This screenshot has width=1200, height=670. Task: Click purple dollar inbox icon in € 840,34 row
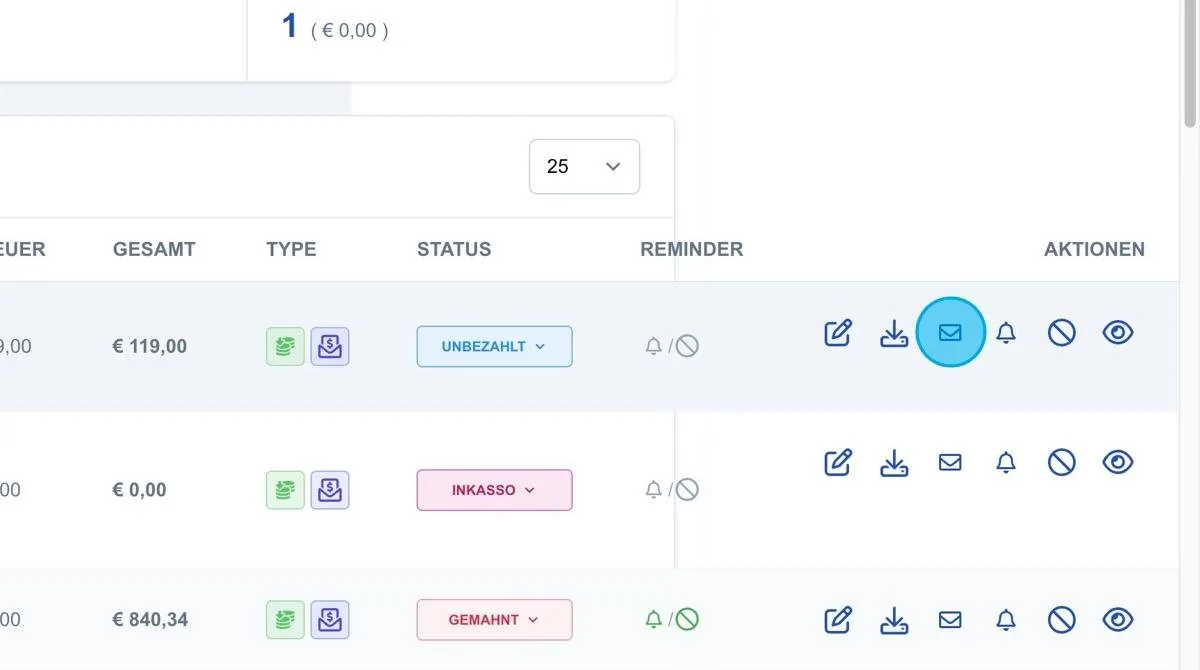coord(330,619)
